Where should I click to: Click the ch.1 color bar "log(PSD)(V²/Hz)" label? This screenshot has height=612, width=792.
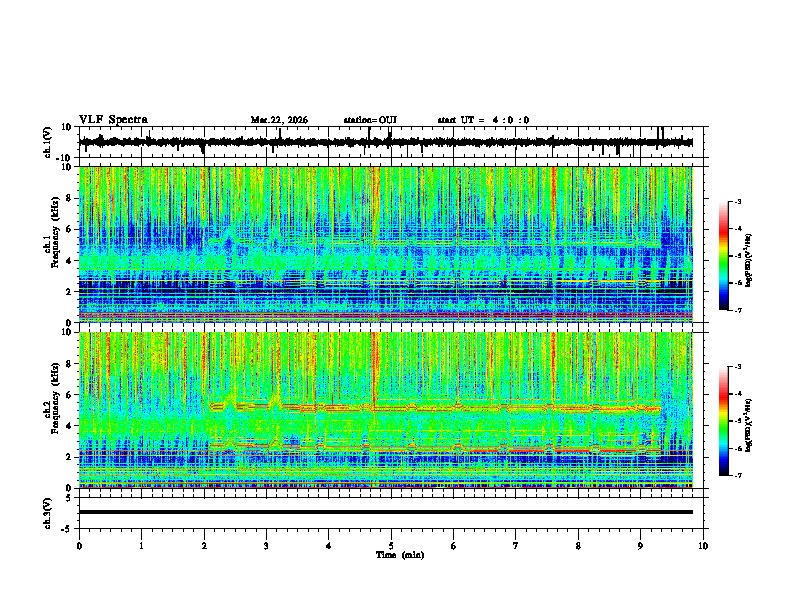(749, 261)
